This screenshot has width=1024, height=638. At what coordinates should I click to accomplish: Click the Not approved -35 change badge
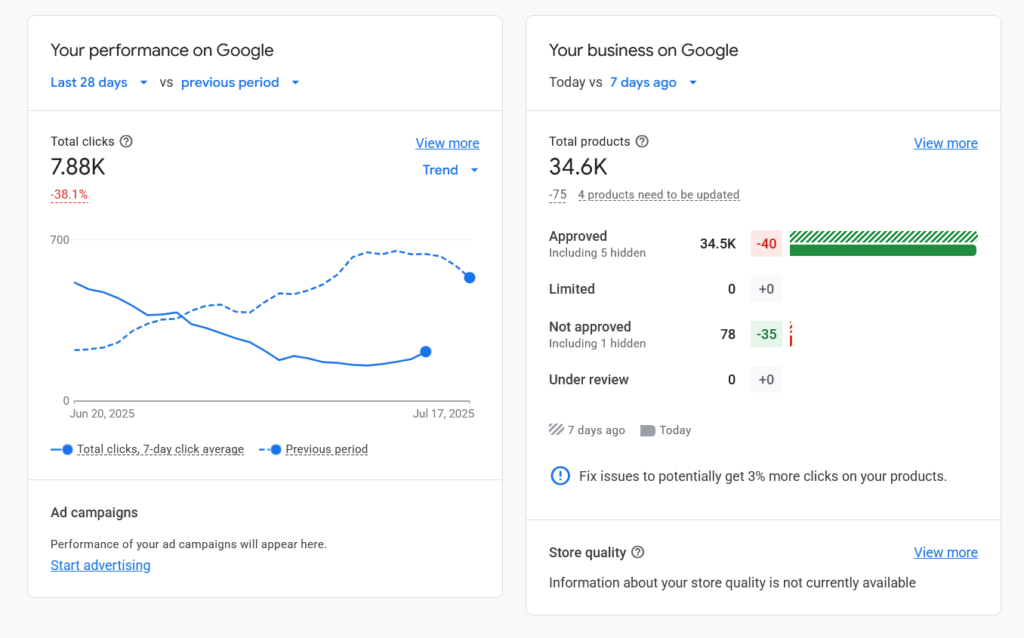tap(766, 334)
